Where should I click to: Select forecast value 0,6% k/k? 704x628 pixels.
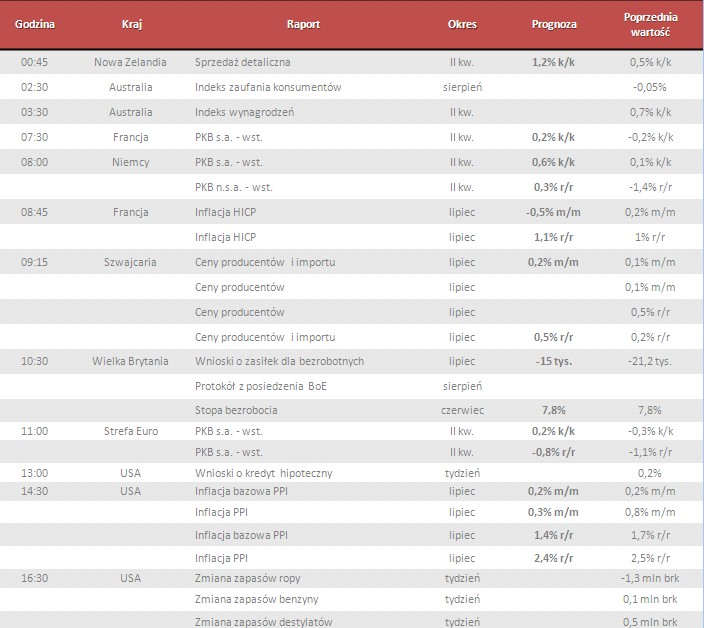pos(553,162)
